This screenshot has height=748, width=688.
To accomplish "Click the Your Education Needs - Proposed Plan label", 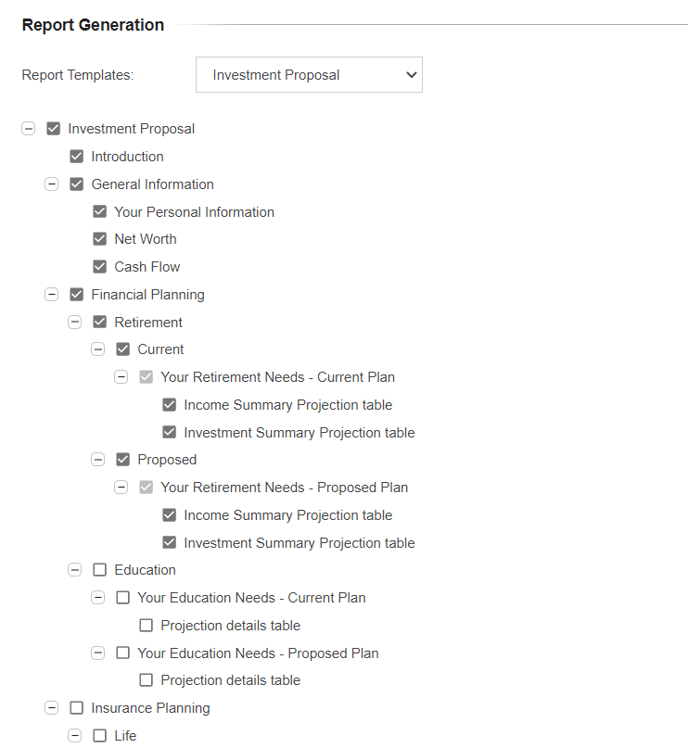I will [258, 653].
